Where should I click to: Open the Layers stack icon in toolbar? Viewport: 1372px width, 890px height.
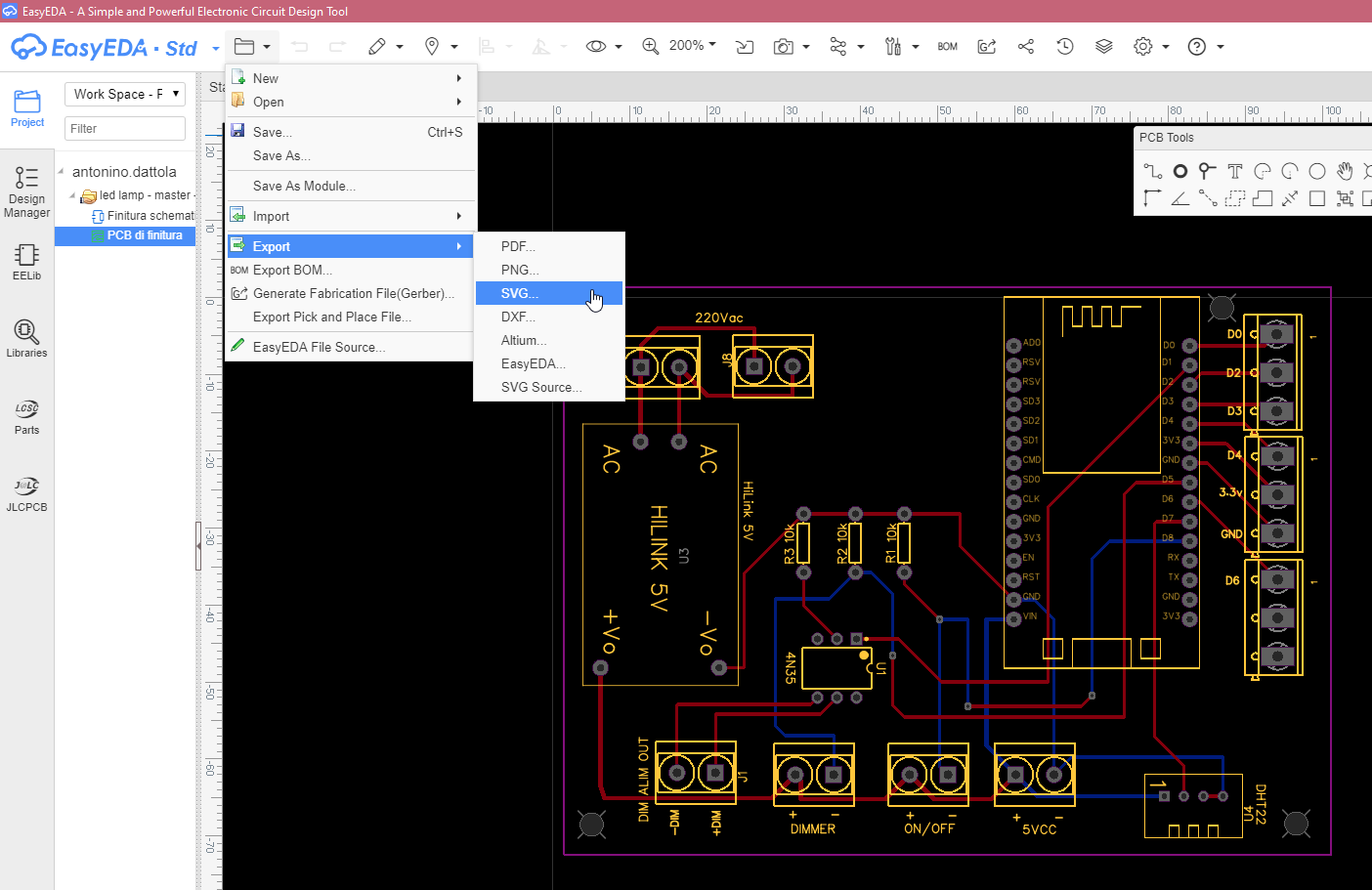click(1104, 46)
